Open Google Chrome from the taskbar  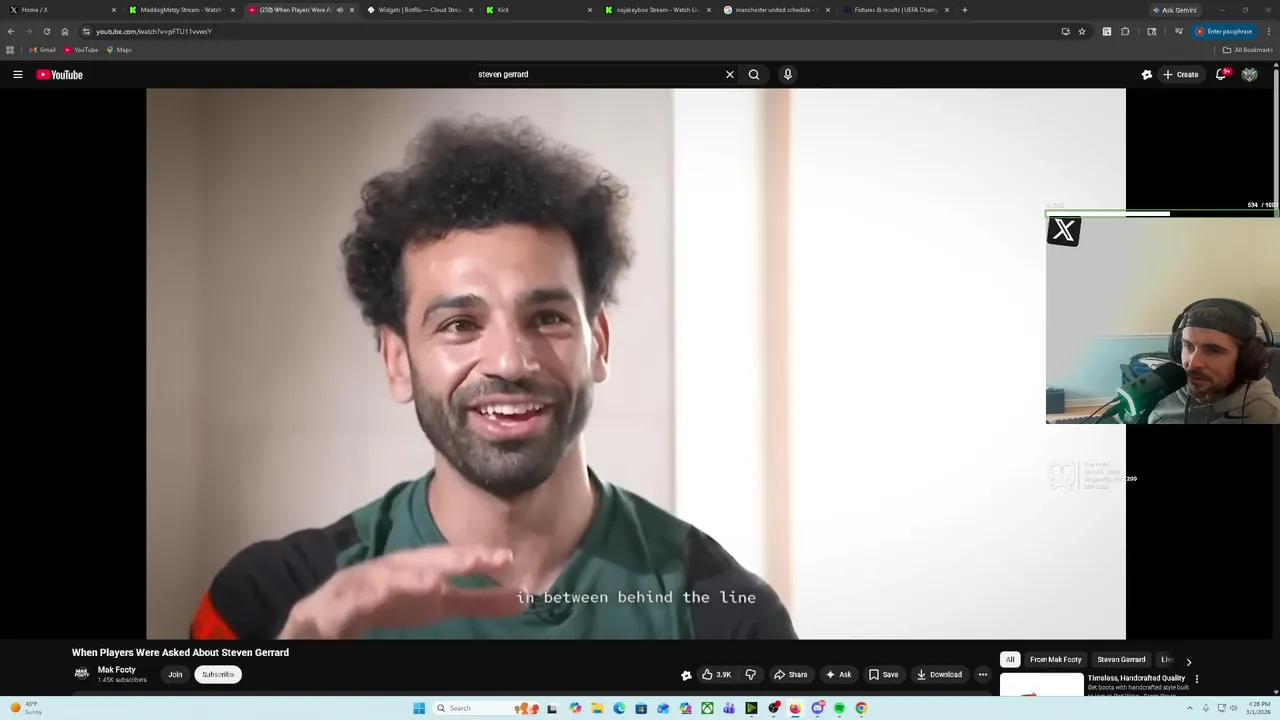(x=861, y=708)
